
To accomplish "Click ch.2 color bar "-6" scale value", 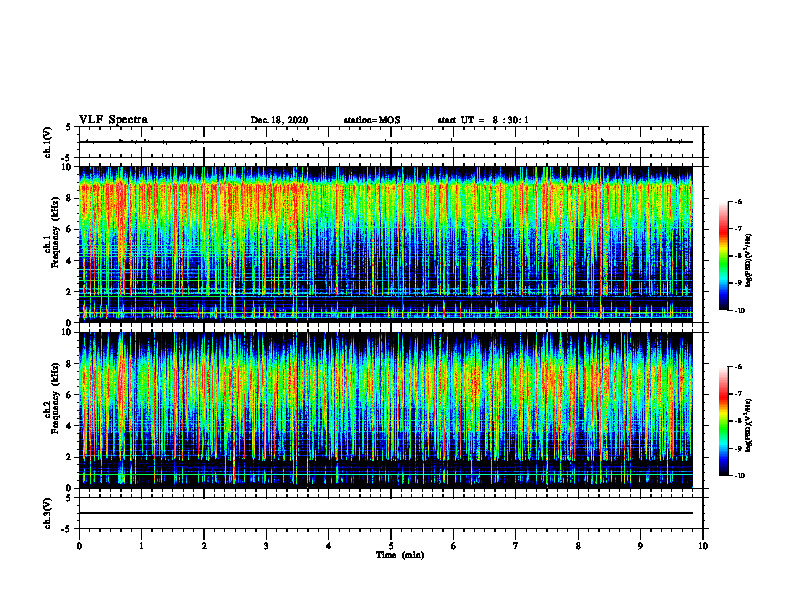I will click(739, 367).
